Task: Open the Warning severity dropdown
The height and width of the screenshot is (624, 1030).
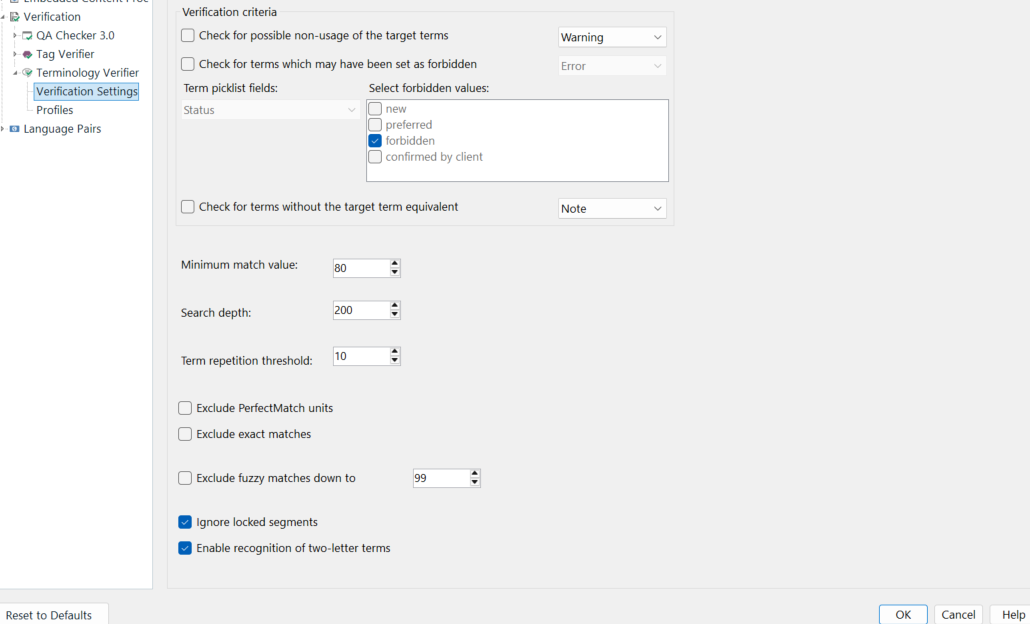Action: coord(655,36)
